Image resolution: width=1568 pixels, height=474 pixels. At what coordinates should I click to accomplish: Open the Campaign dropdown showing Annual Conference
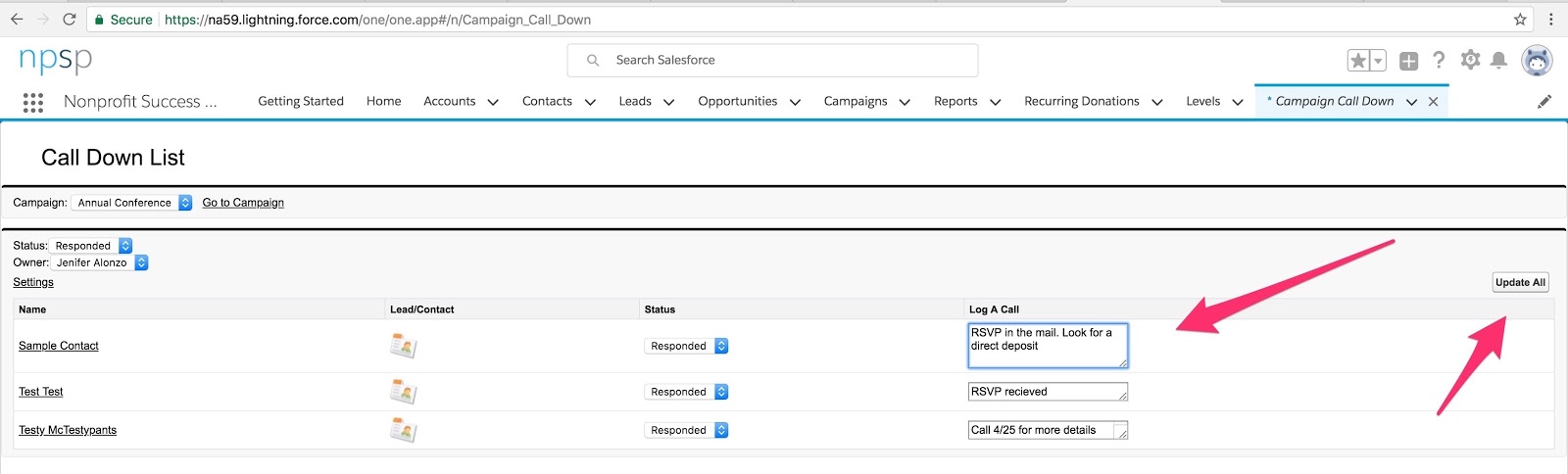point(131,203)
